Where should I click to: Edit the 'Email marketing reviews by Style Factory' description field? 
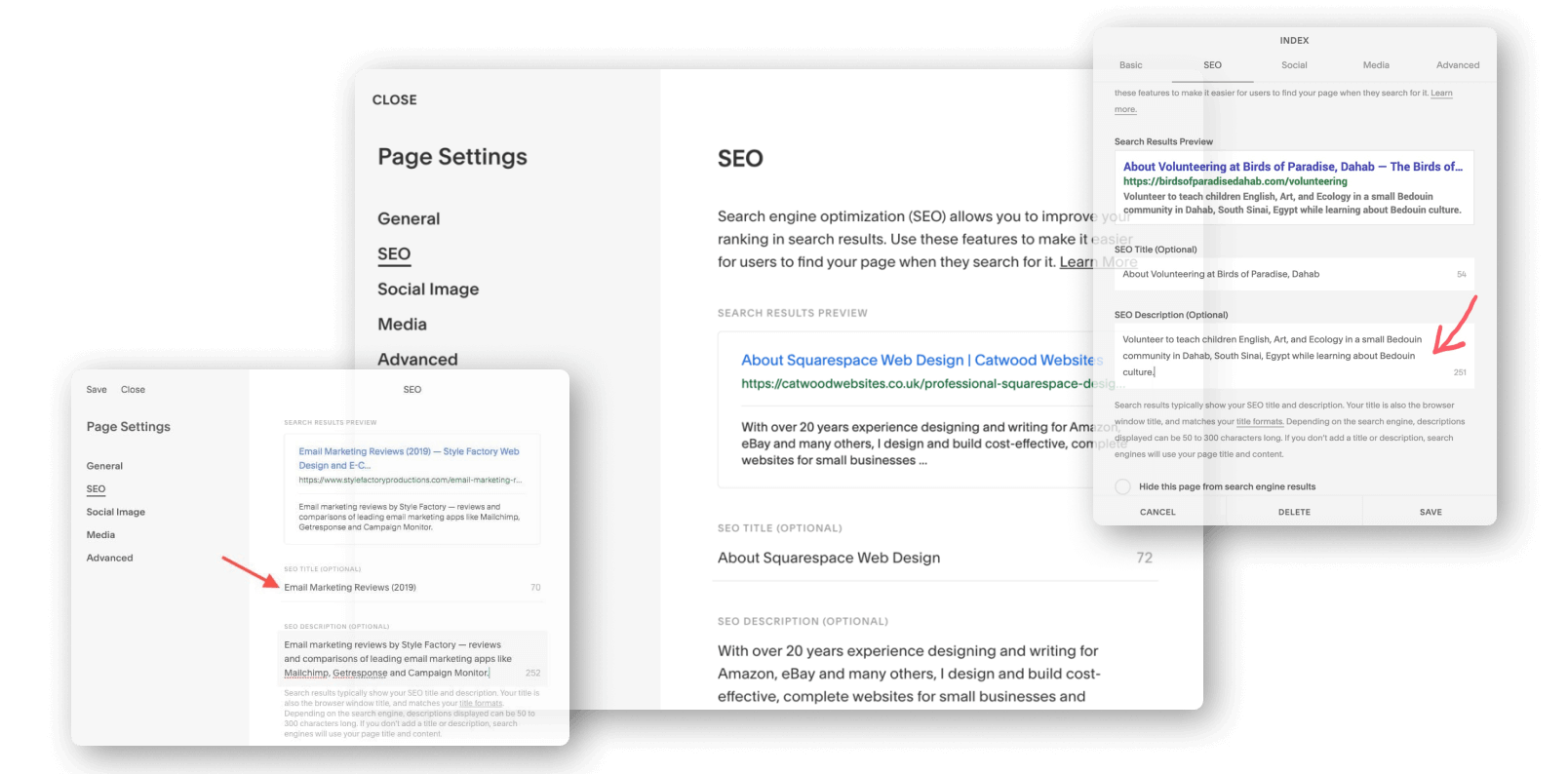412,659
